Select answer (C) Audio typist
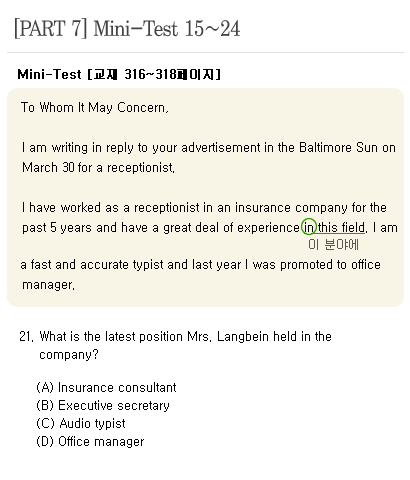This screenshot has height=480, width=410. [x=81, y=424]
